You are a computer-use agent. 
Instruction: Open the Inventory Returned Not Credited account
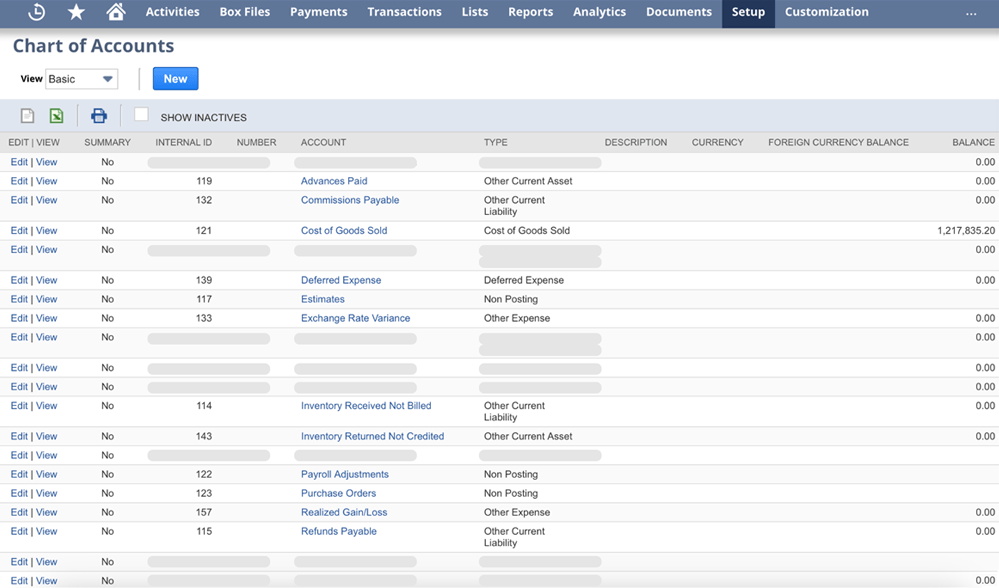pyautogui.click(x=373, y=436)
